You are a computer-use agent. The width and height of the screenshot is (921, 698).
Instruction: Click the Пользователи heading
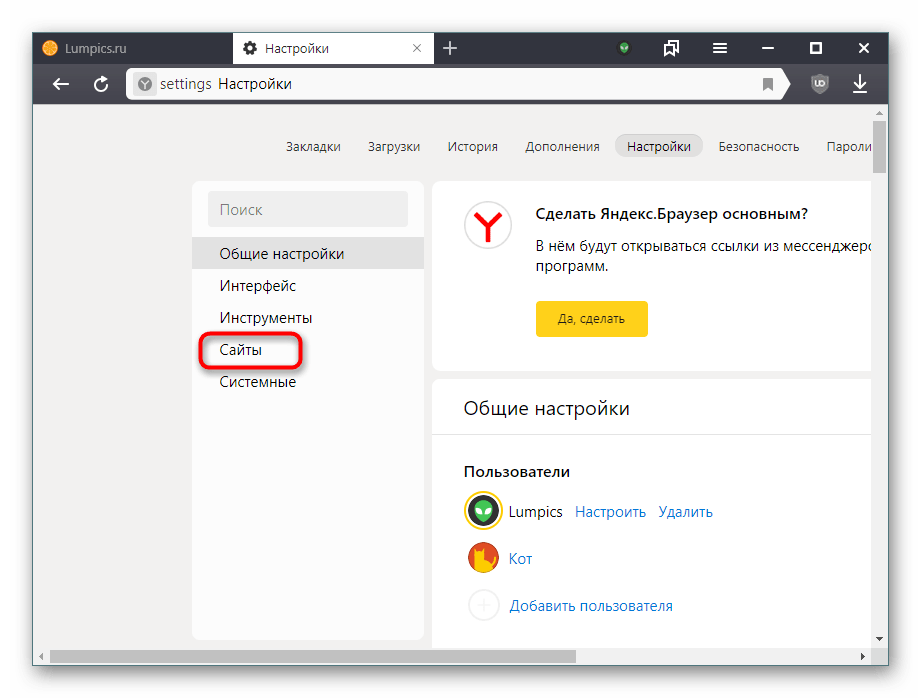516,472
